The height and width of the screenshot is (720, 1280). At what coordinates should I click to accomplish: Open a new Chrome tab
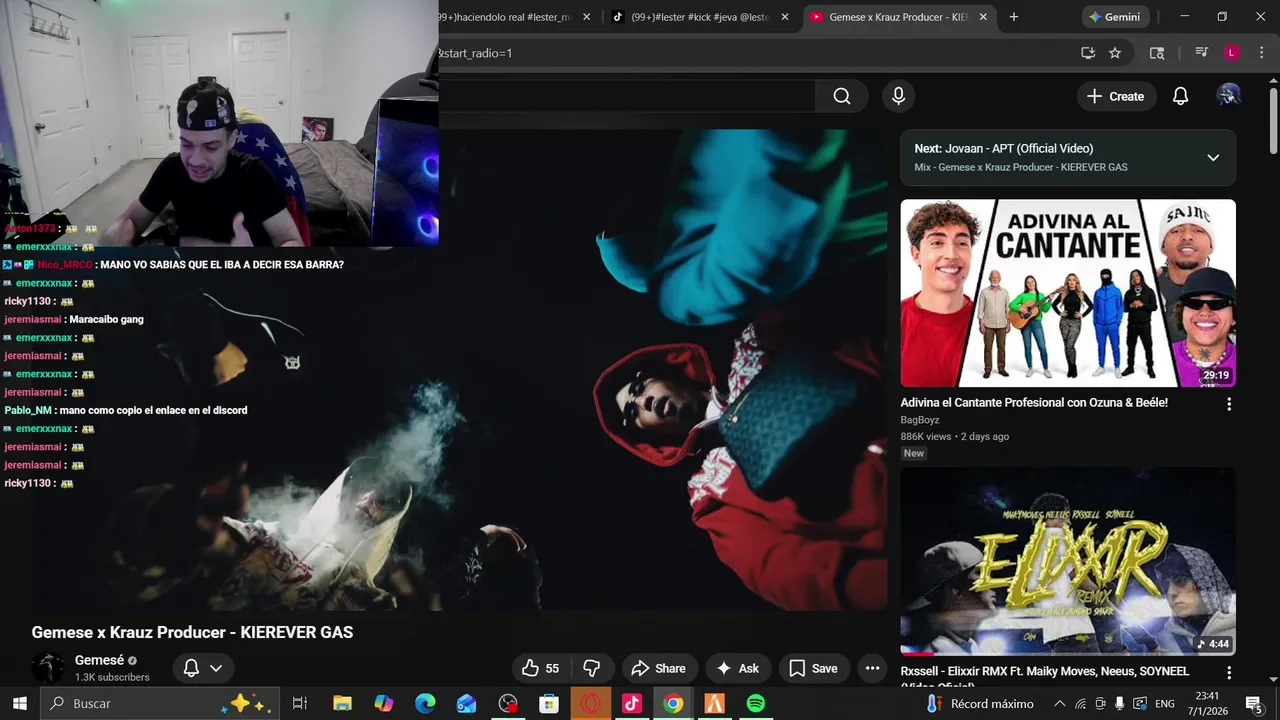[x=1014, y=17]
